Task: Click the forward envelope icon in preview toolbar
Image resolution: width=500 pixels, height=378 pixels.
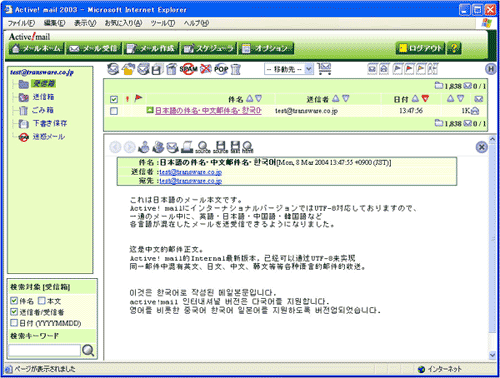Action: (172, 147)
